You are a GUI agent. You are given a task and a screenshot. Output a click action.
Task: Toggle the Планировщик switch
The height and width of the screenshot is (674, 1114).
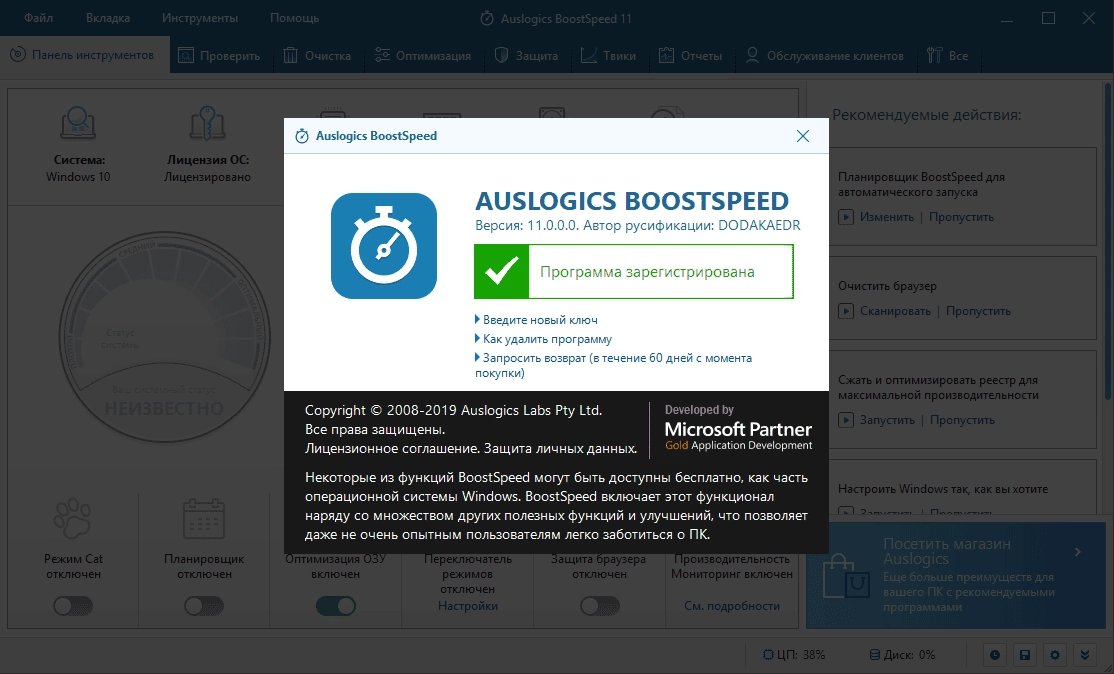tap(204, 606)
